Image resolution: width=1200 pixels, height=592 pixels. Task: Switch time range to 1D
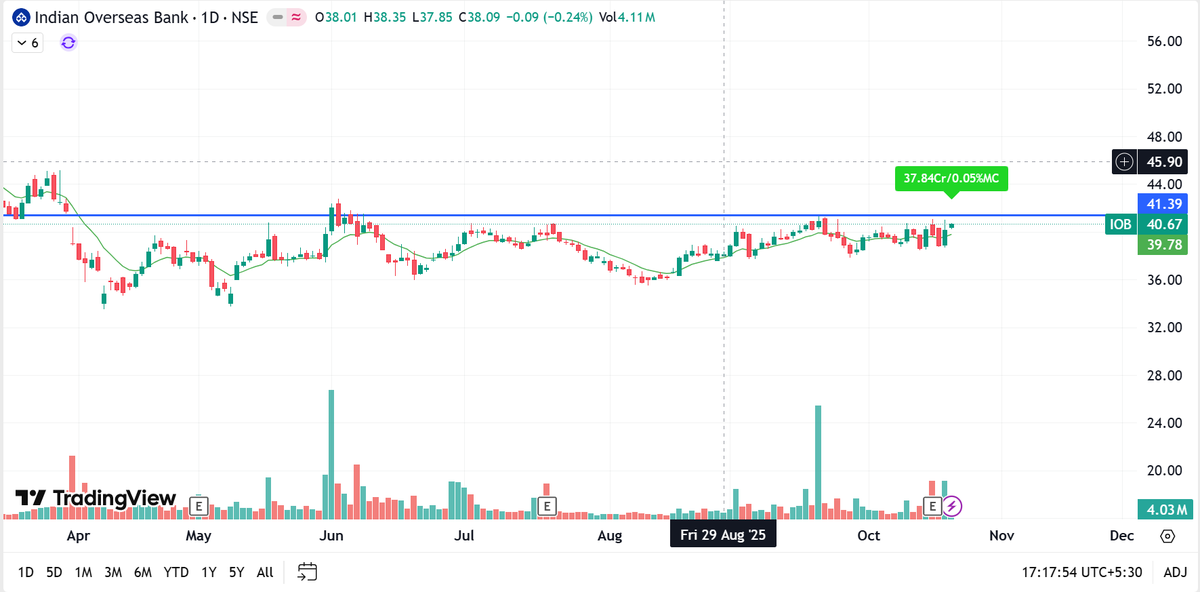pos(26,572)
